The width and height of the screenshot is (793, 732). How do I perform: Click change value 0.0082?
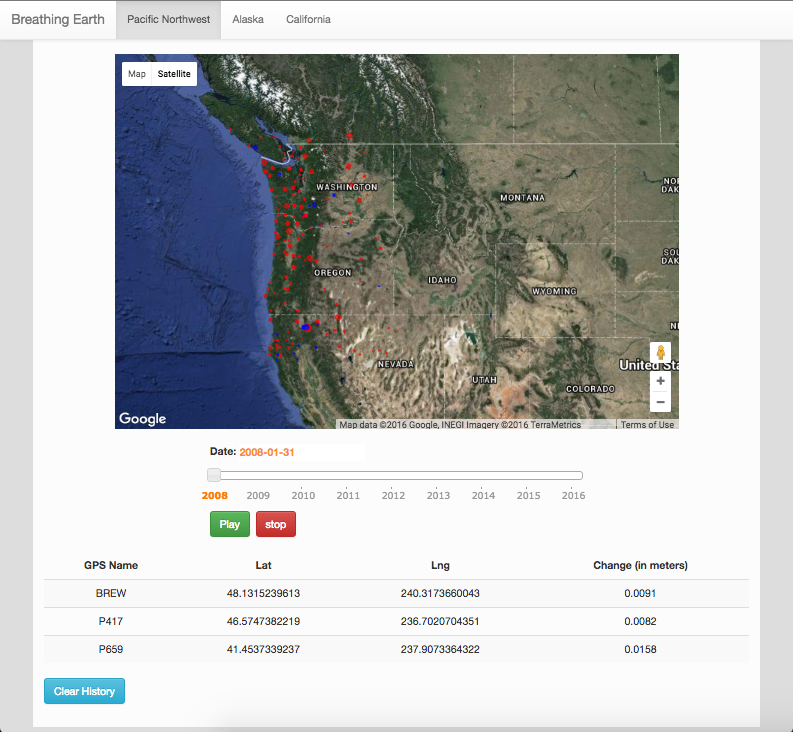point(640,621)
